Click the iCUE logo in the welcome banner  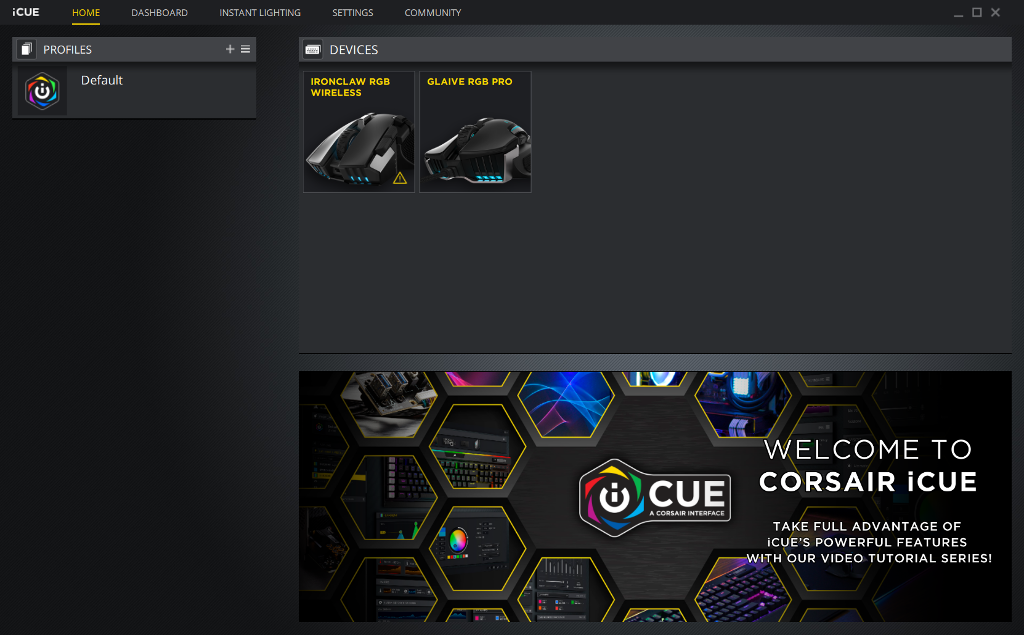655,495
